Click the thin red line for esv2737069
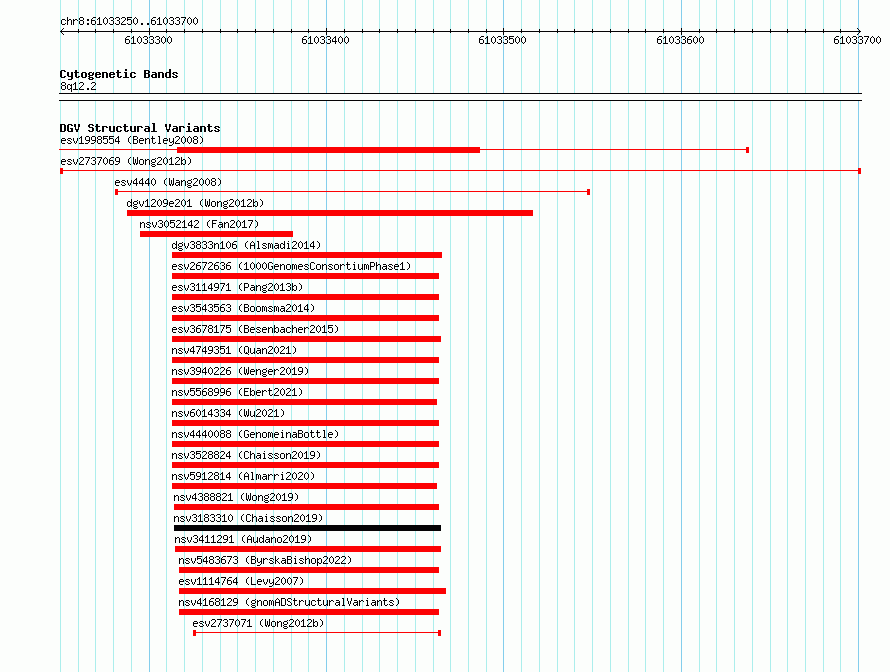890x672 pixels. (x=461, y=171)
